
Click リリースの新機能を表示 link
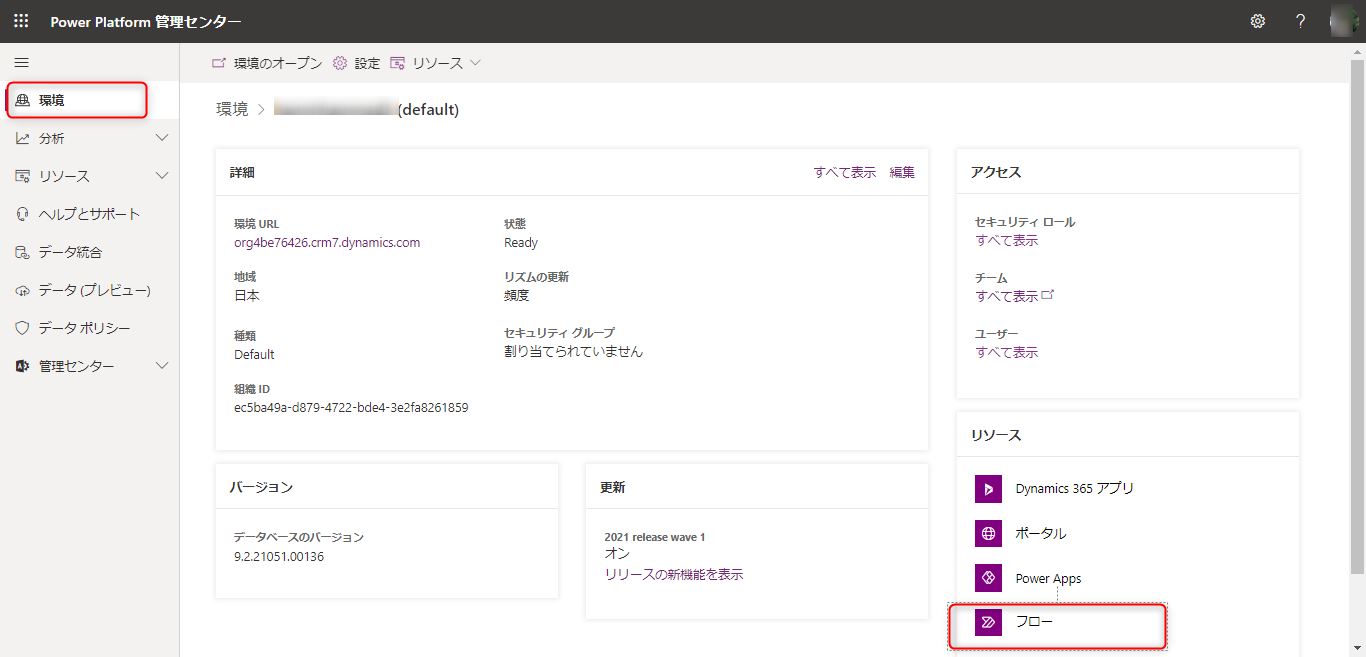pyautogui.click(x=674, y=574)
